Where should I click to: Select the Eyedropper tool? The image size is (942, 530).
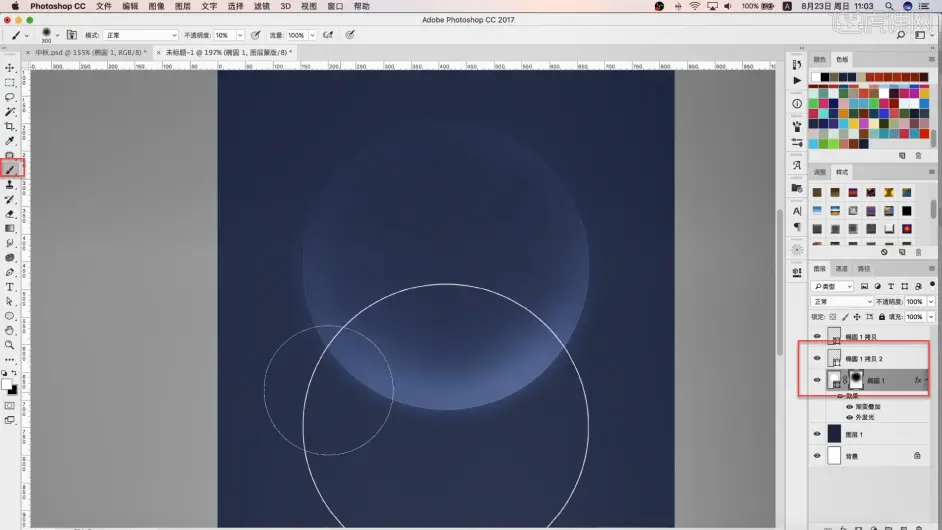[10, 141]
